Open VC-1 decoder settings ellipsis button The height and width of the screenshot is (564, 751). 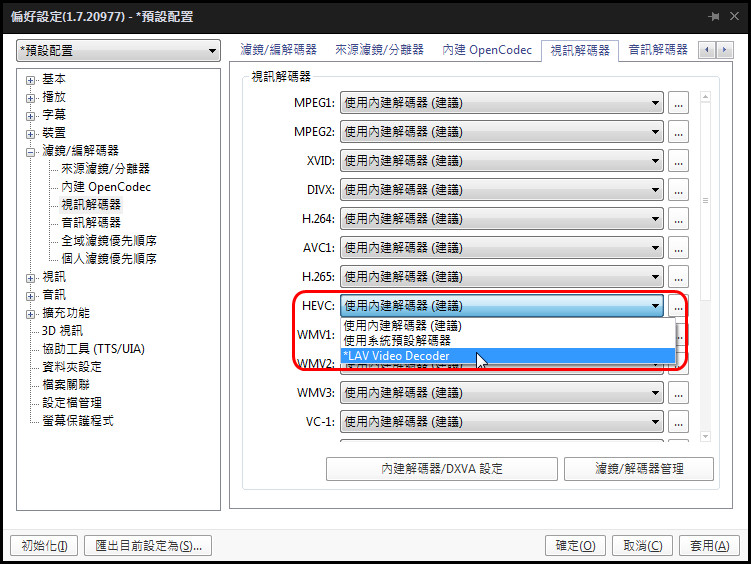pyautogui.click(x=678, y=422)
